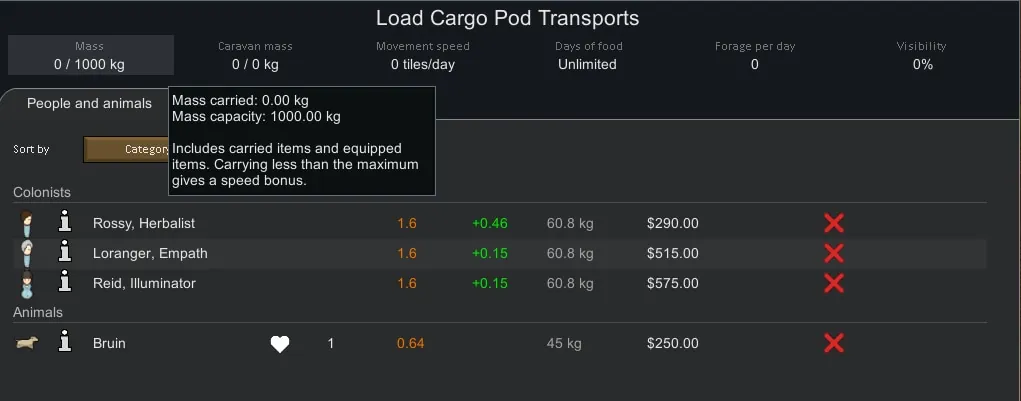This screenshot has height=401, width=1021.
Task: Toggle the red X for Bruin
Action: point(834,343)
